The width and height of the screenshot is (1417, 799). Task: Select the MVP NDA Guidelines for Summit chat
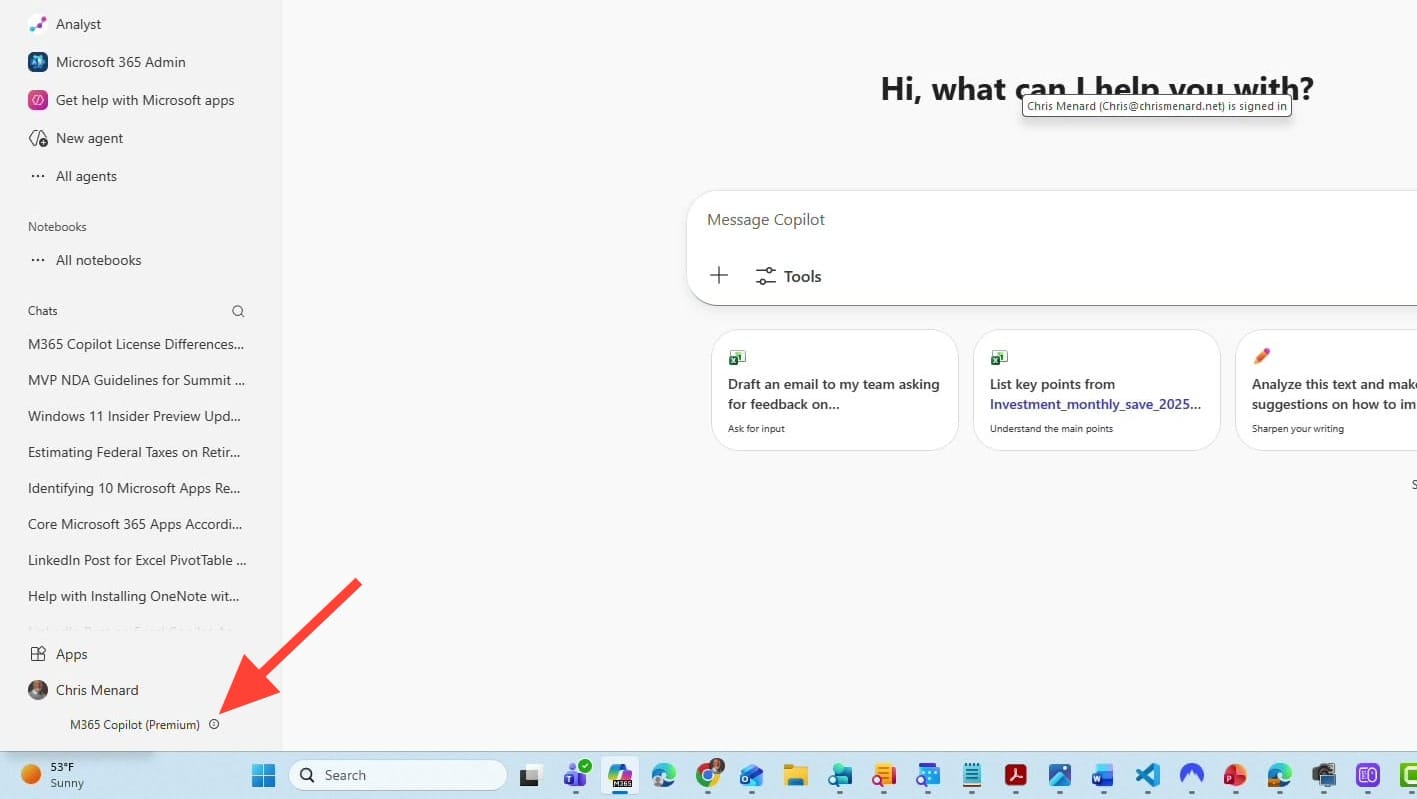click(136, 380)
